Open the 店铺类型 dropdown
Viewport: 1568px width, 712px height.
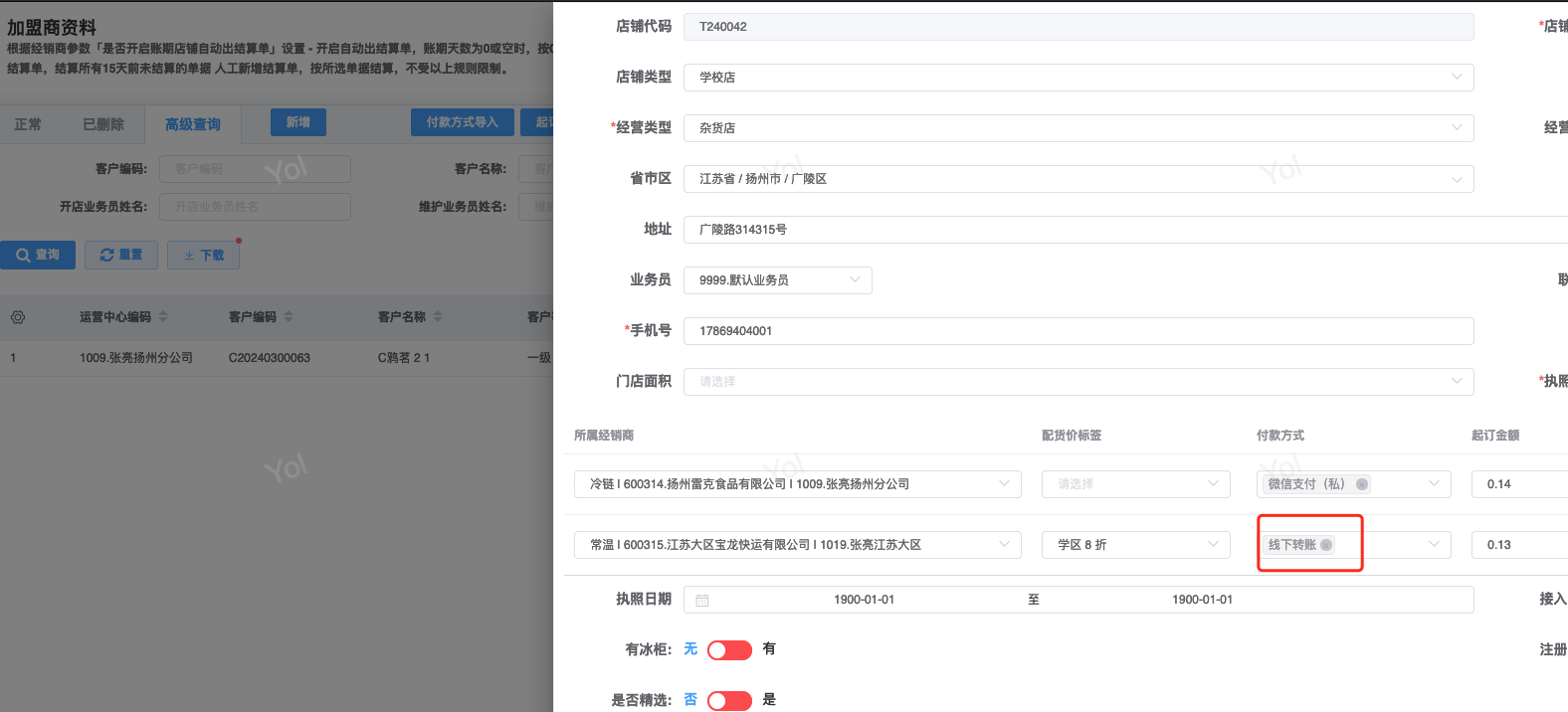point(1078,78)
